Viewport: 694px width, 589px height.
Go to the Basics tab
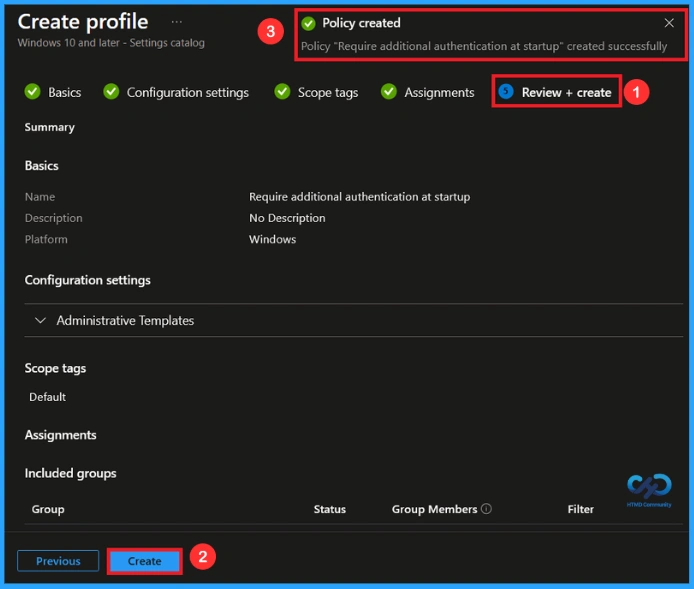(65, 92)
